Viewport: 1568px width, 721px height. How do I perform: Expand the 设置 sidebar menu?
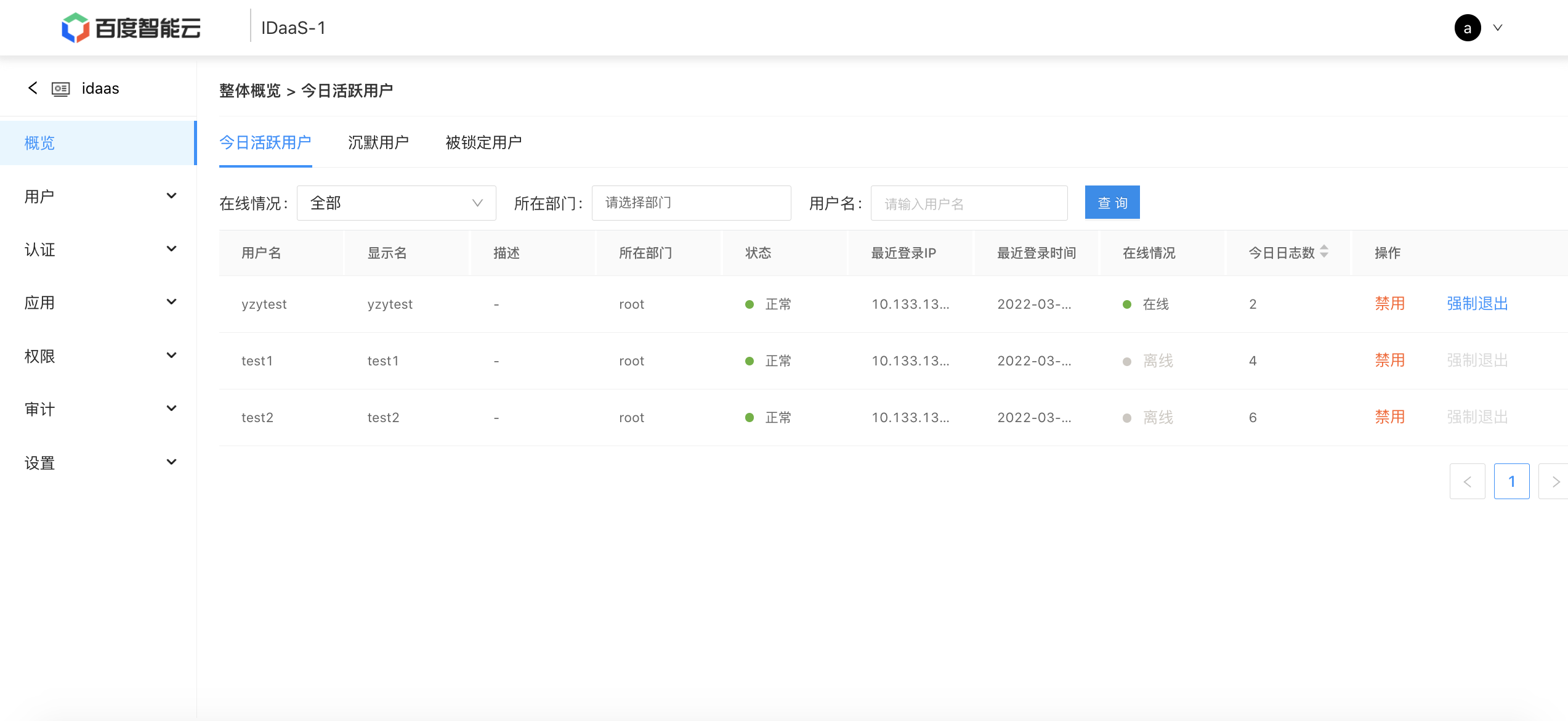point(98,462)
